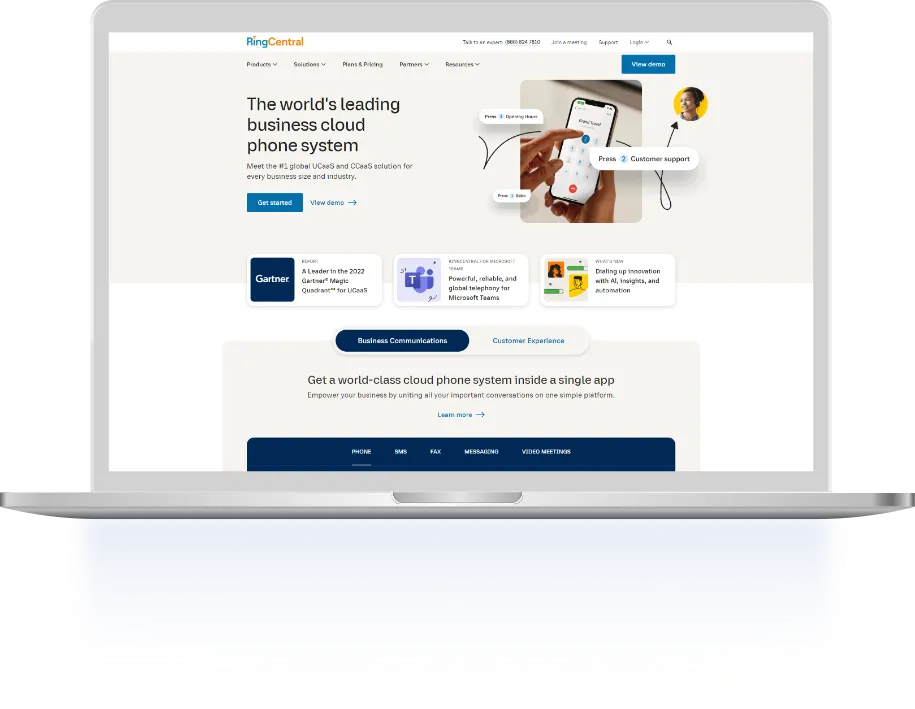Select the FAX tab
The width and height of the screenshot is (915, 709).
tap(435, 452)
